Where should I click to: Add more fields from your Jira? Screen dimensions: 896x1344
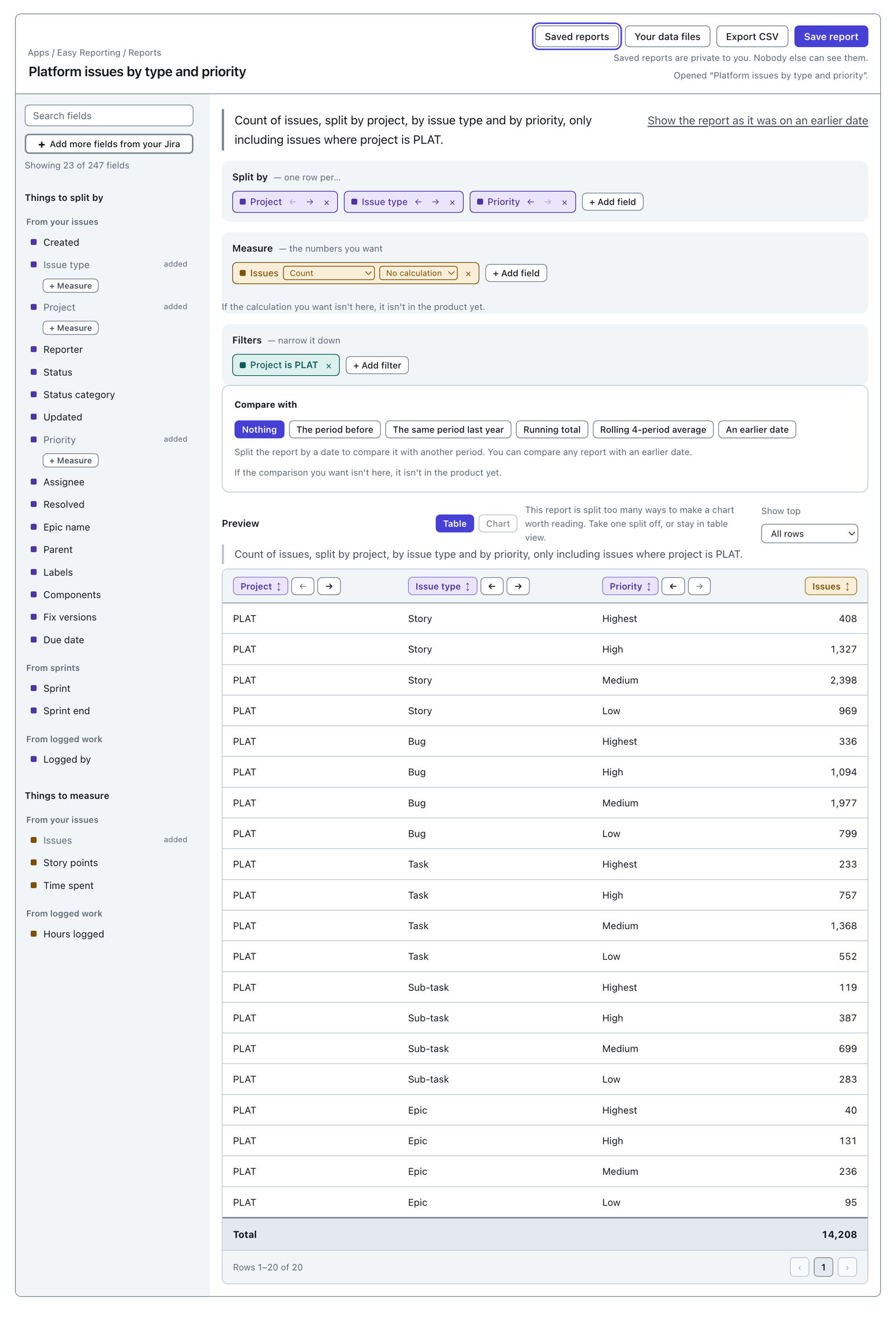[109, 144]
